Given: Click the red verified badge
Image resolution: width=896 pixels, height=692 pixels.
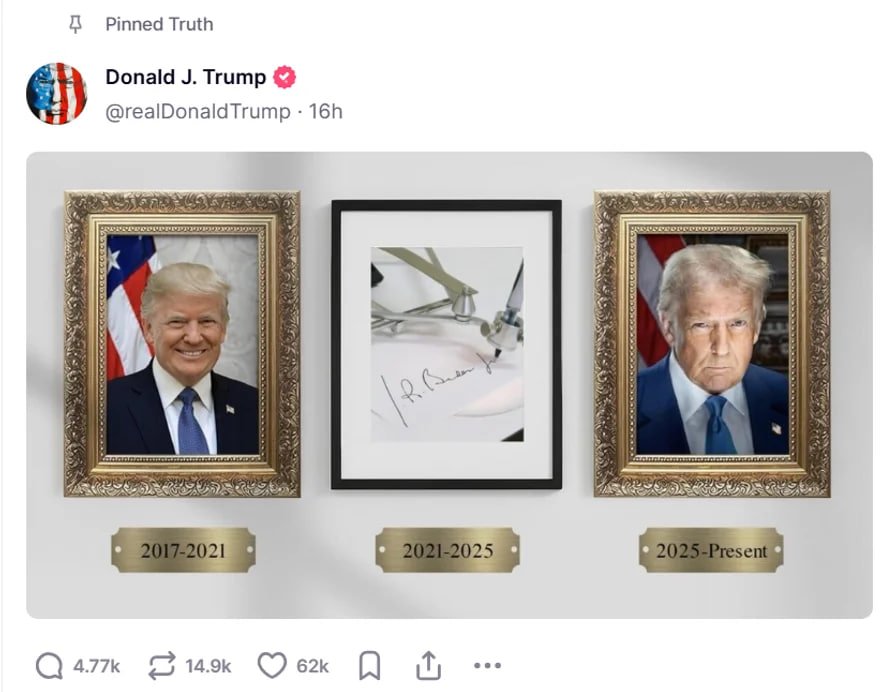Looking at the screenshot, I should pyautogui.click(x=285, y=77).
